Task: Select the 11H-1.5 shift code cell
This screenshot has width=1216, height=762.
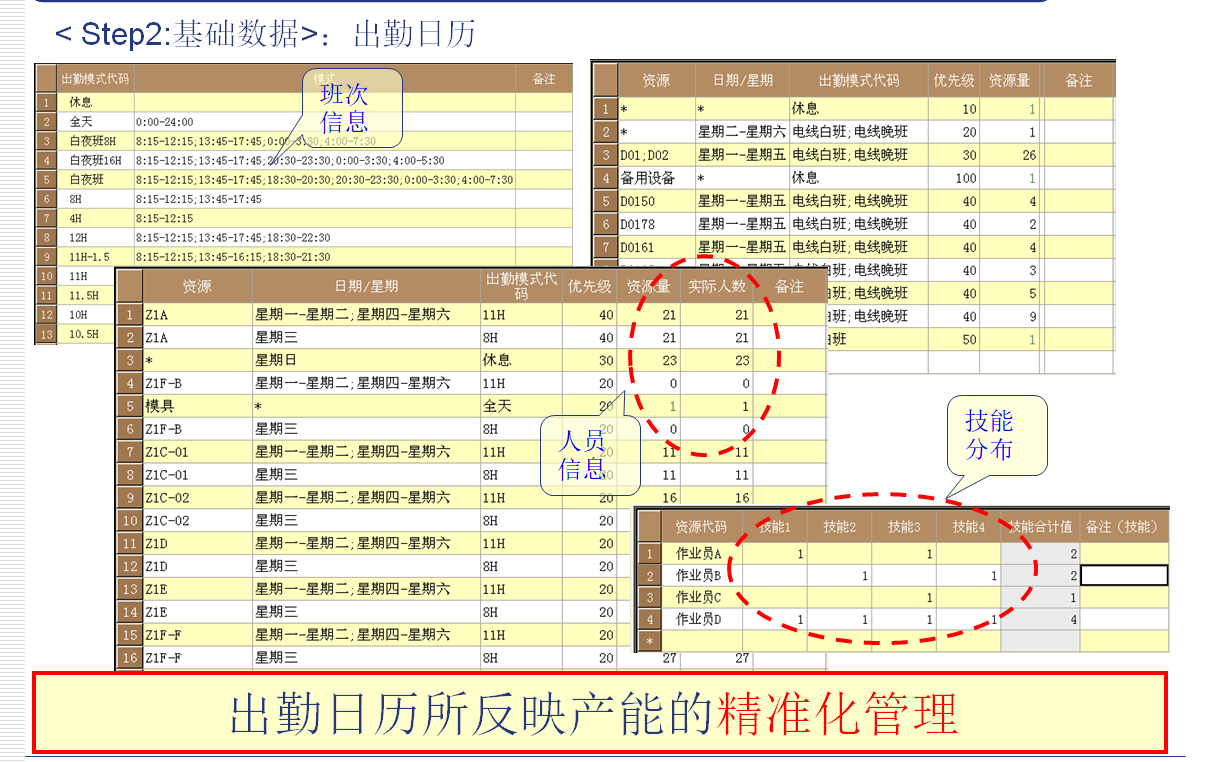Action: [91, 256]
